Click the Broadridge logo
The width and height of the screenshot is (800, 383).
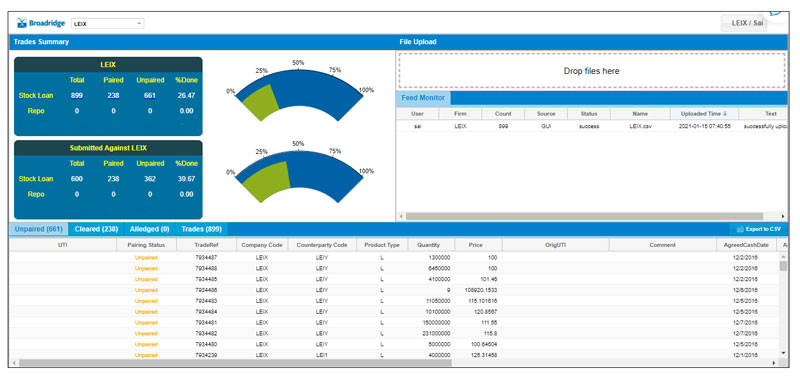click(x=41, y=23)
